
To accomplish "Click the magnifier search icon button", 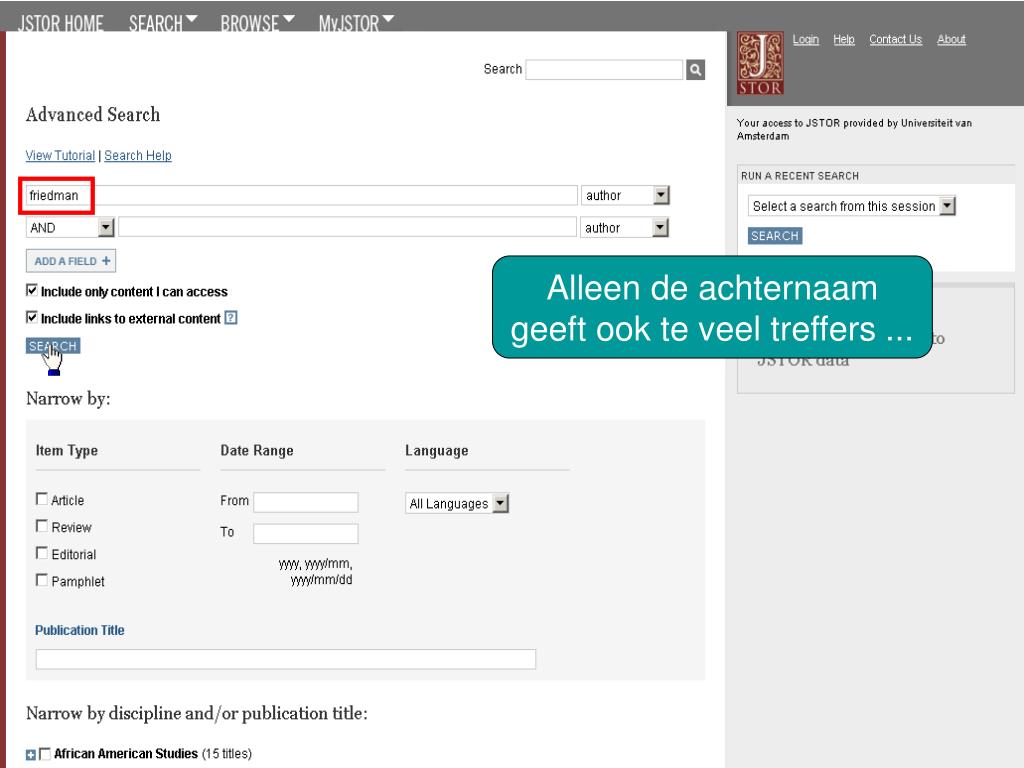I will coord(695,69).
